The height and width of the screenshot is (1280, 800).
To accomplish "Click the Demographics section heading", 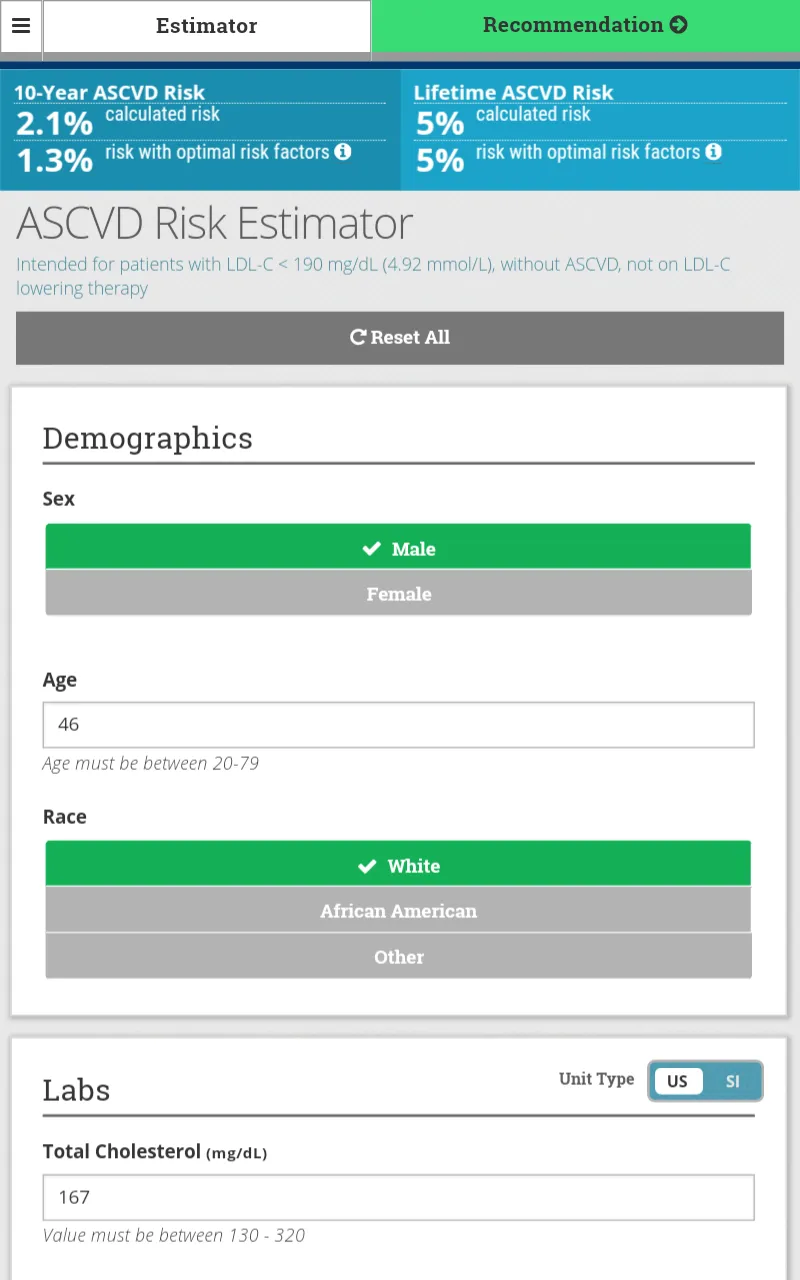I will coord(147,438).
